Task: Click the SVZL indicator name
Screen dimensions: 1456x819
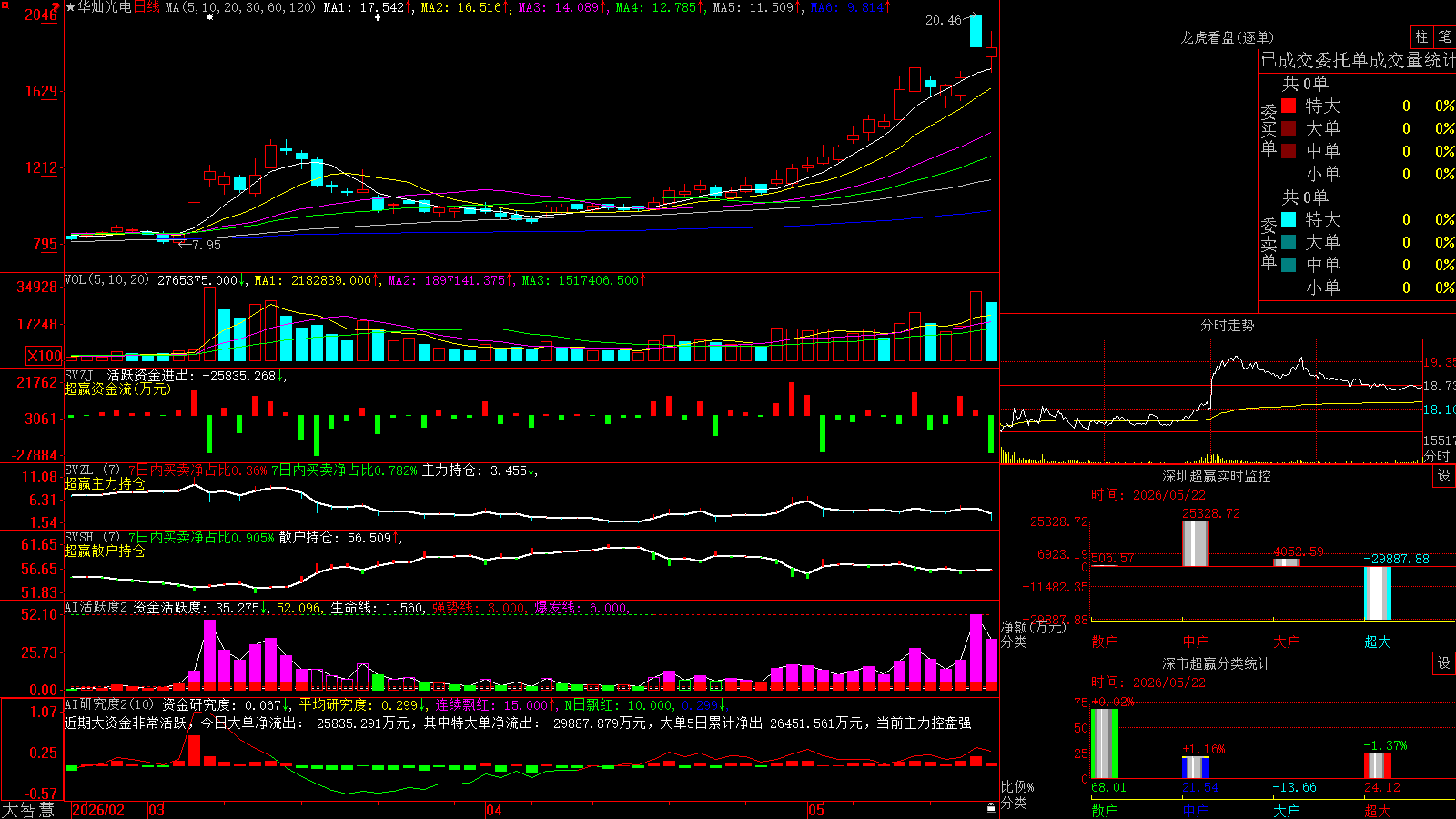Action: [79, 470]
